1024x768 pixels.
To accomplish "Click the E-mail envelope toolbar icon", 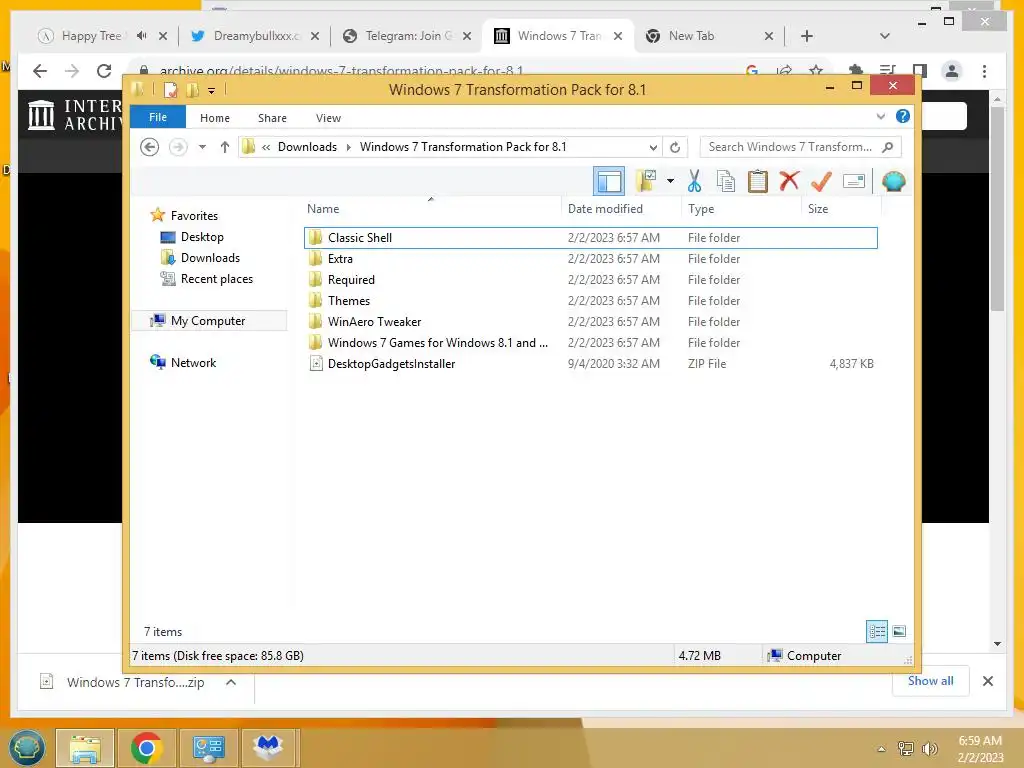I will pyautogui.click(x=854, y=181).
